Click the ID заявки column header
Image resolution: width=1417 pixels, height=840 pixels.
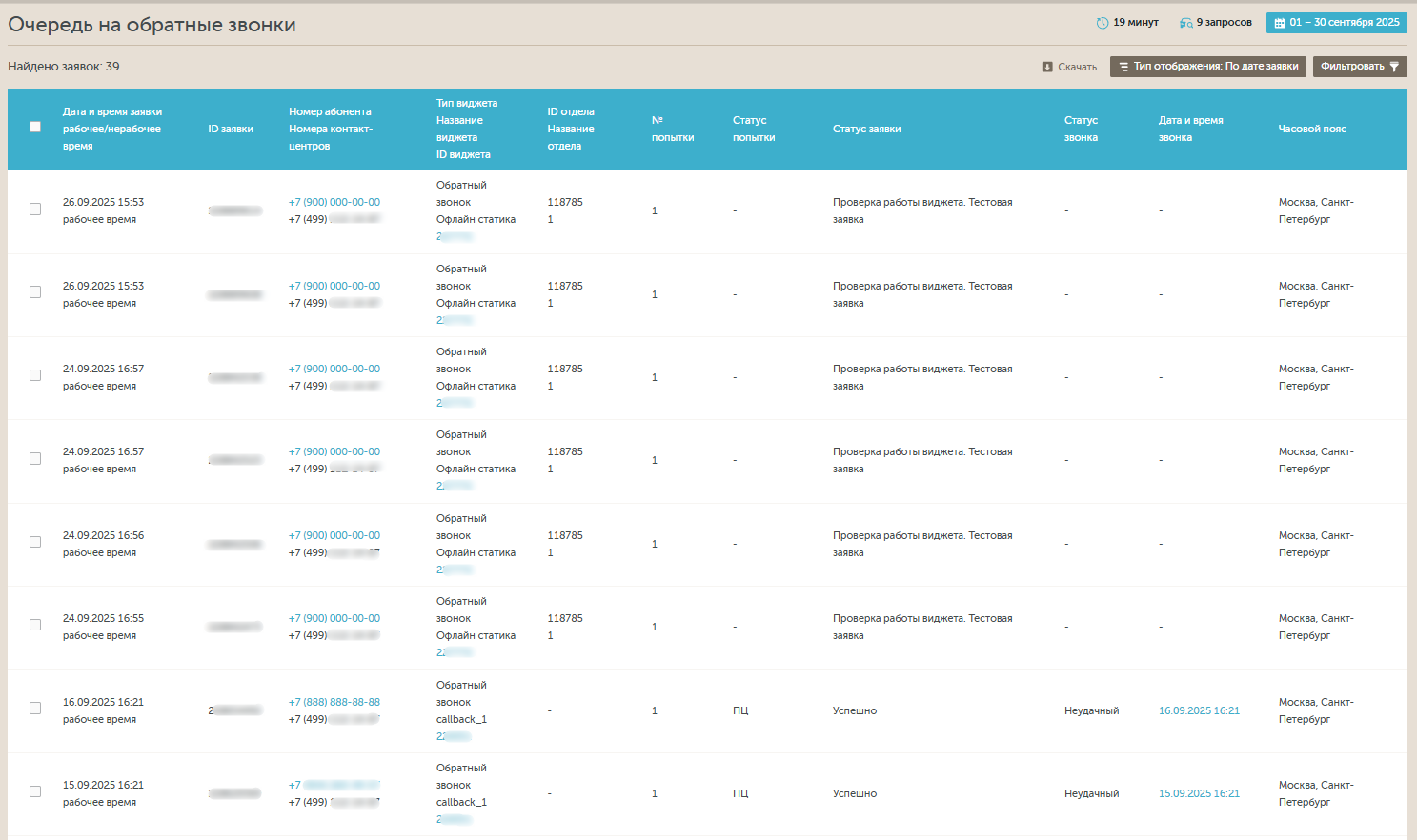[231, 129]
